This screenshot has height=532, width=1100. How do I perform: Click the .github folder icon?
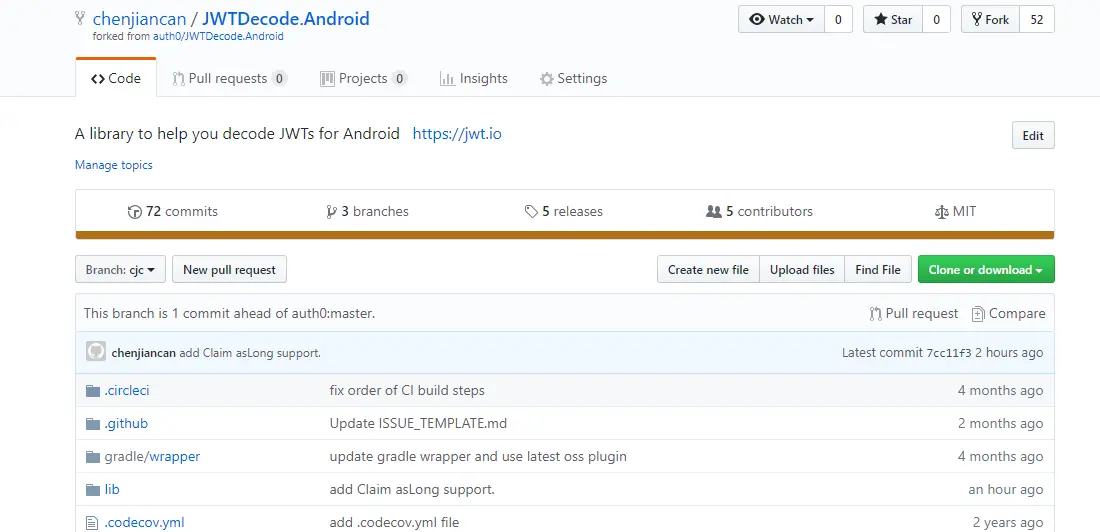pos(93,424)
